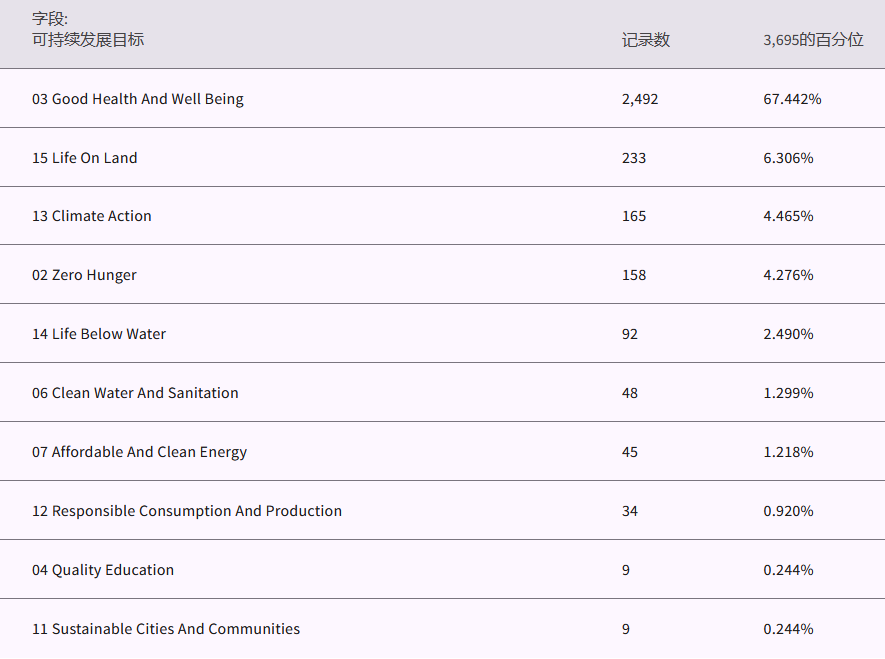The image size is (885, 659).
Task: Click the 2.490% percentage cell
Action: tap(788, 334)
